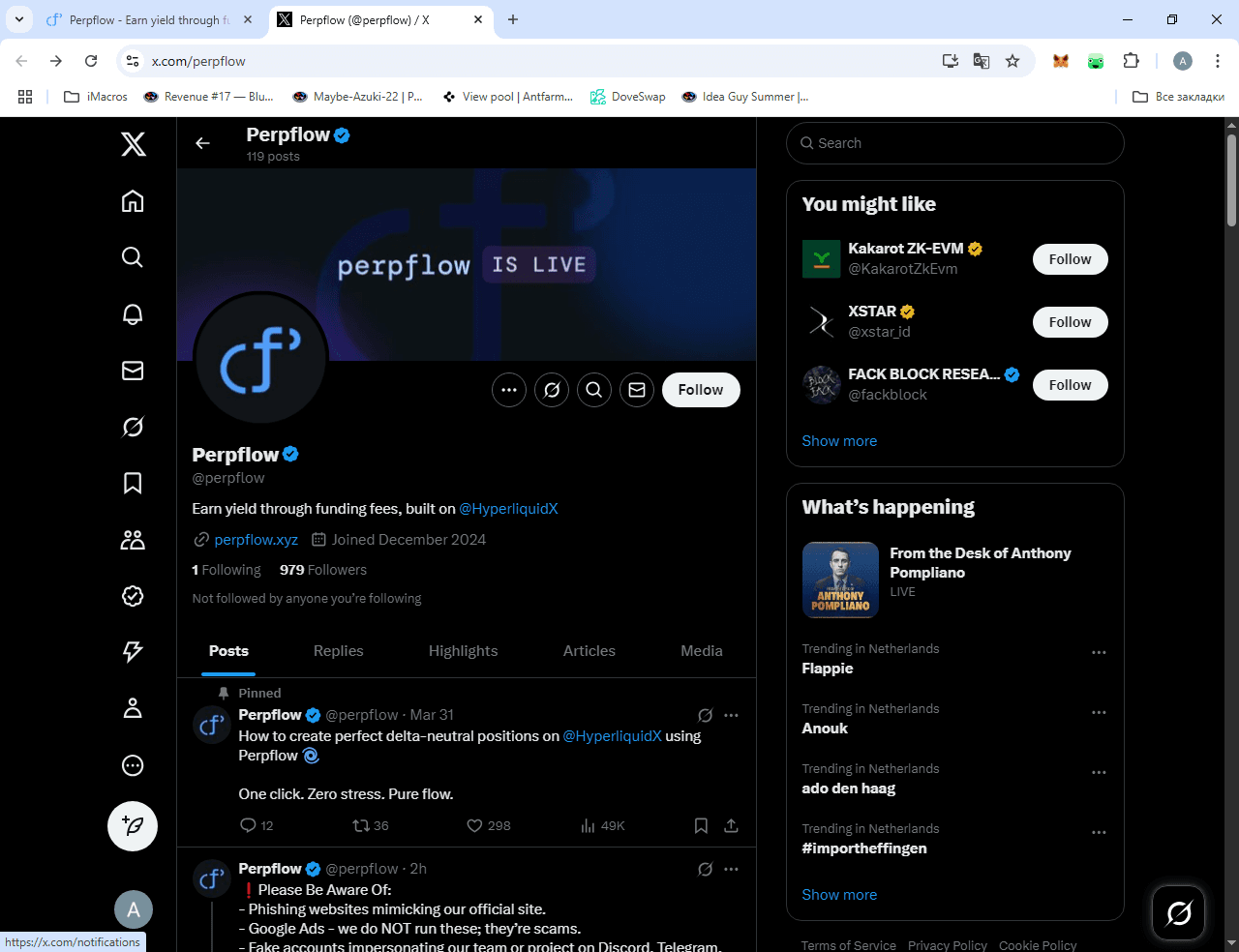Go back with the profile header arrow
The image size is (1239, 952).
202,143
